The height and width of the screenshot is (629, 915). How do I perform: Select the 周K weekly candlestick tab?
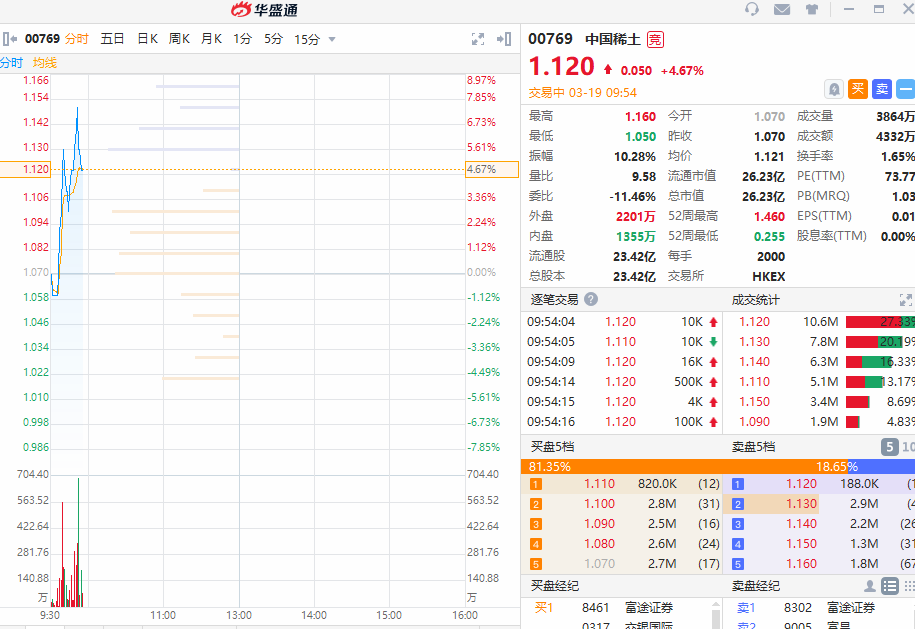pyautogui.click(x=179, y=39)
